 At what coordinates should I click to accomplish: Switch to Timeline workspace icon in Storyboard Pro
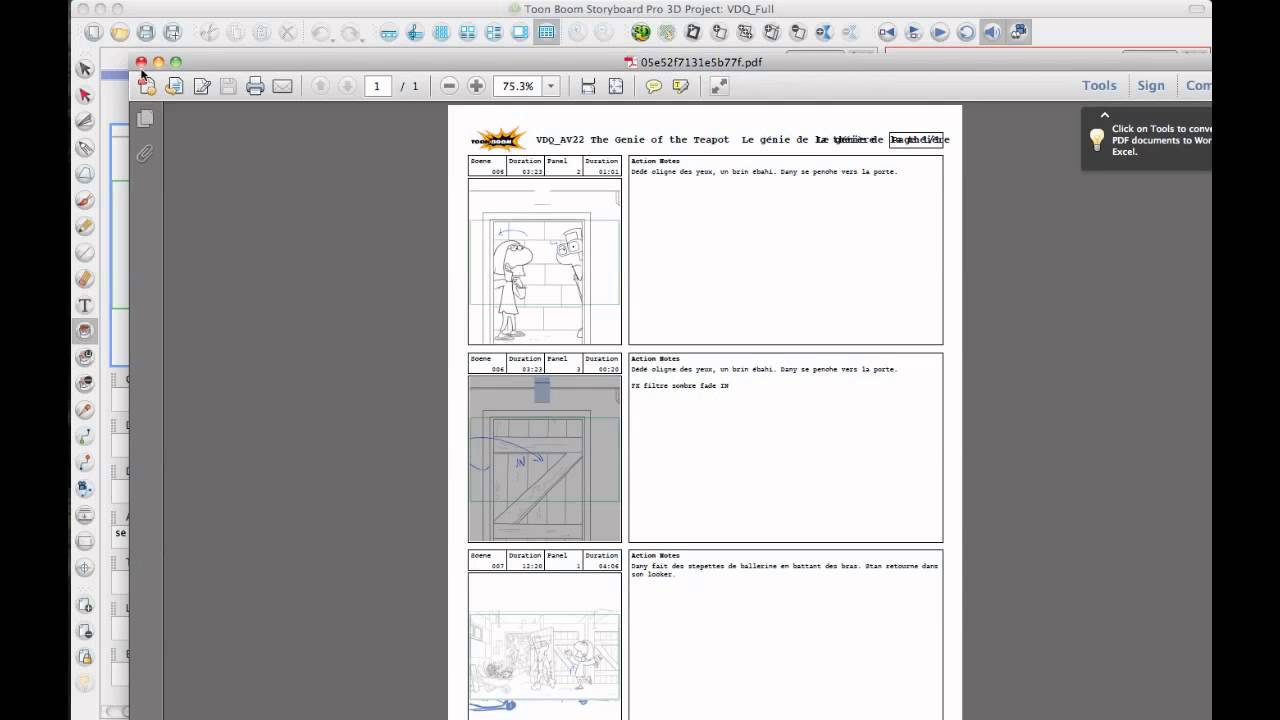pos(389,33)
